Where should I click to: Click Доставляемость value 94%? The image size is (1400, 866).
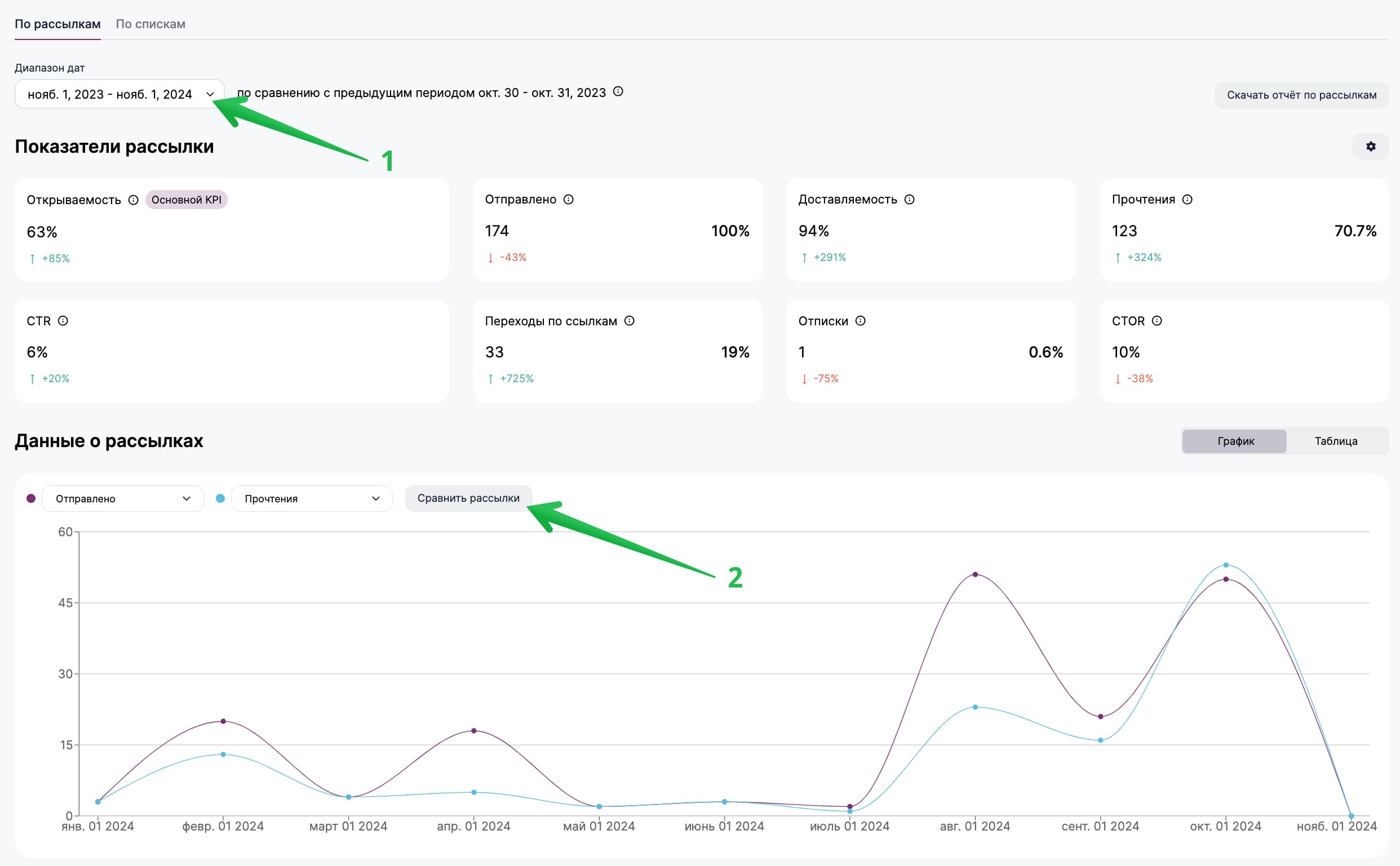point(814,231)
